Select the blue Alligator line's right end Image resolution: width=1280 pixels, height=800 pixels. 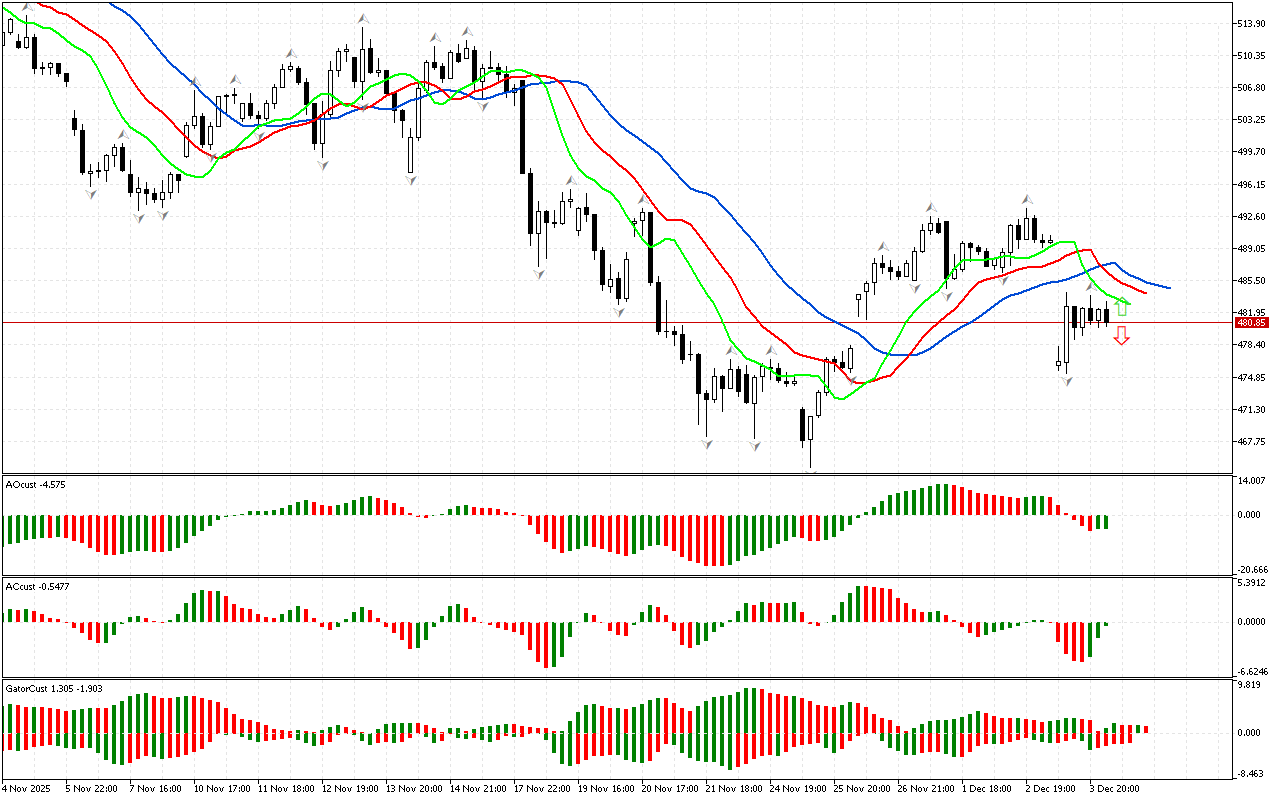tap(1168, 288)
